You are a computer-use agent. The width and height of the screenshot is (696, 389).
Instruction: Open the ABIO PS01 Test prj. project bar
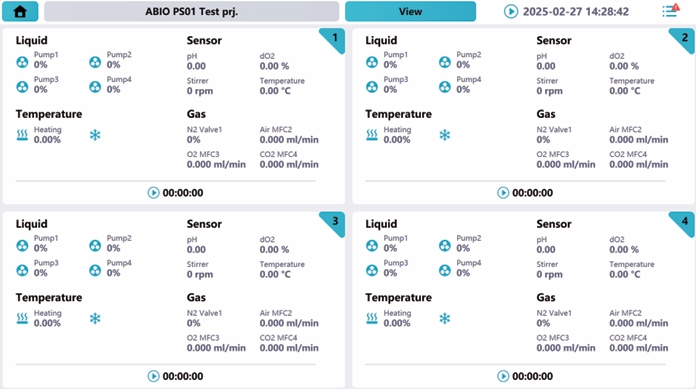192,12
